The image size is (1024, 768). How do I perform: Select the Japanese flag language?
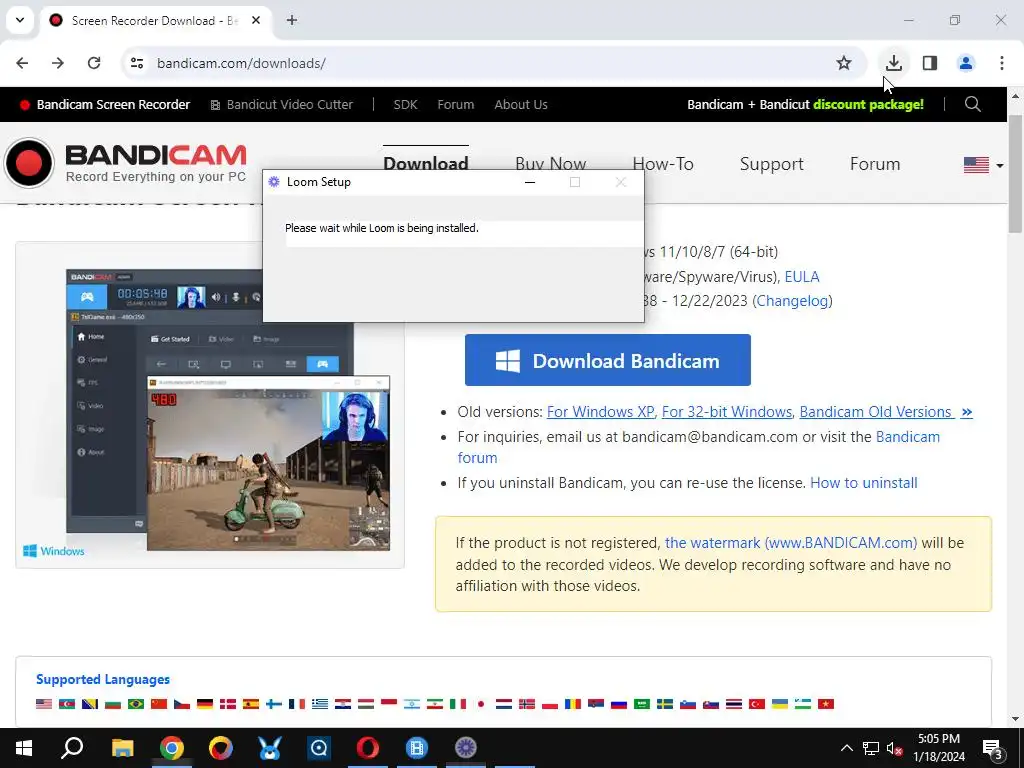click(x=481, y=704)
